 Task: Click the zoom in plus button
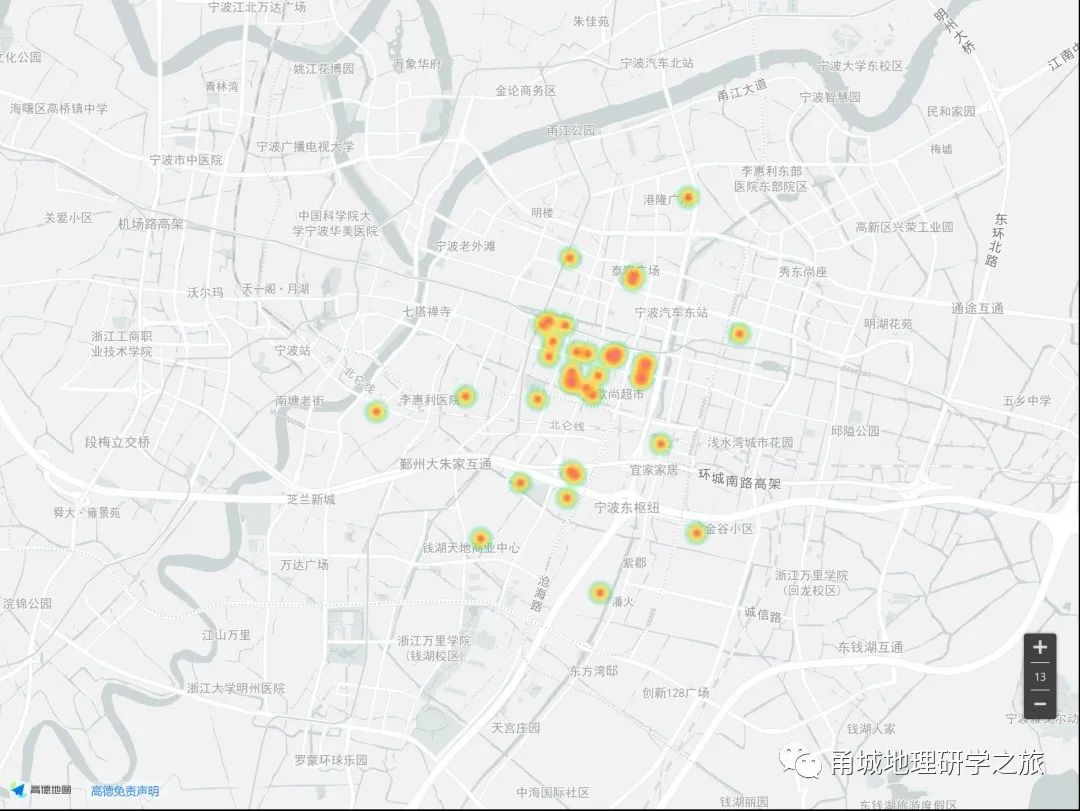pyautogui.click(x=1040, y=647)
